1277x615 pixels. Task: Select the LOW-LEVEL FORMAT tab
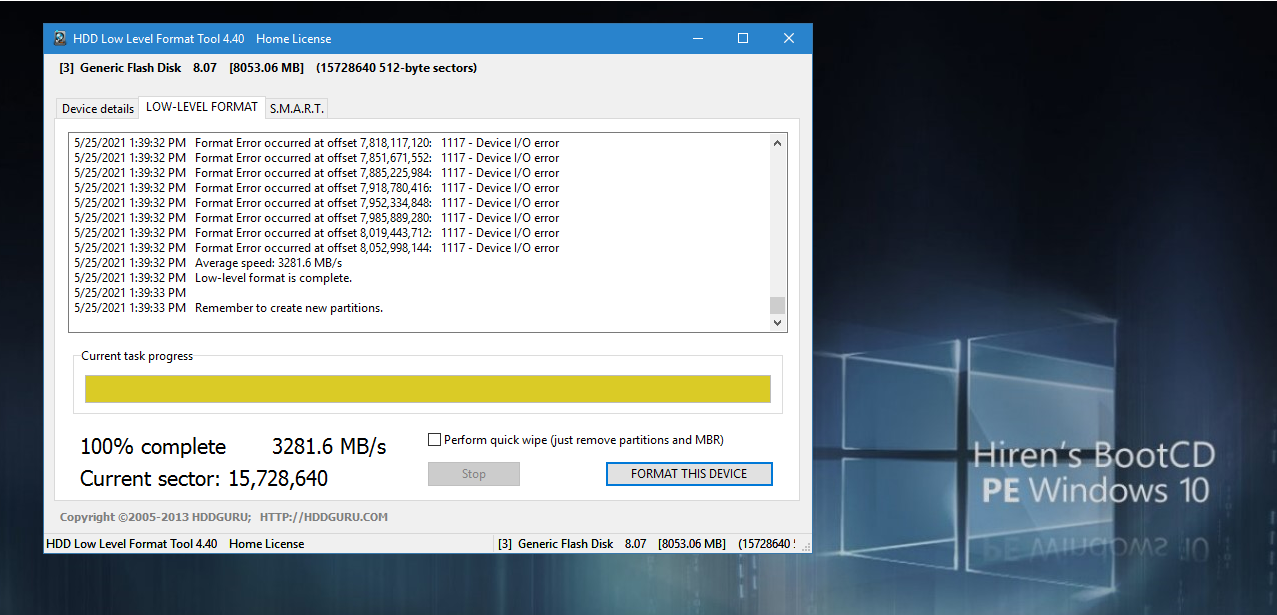click(202, 107)
